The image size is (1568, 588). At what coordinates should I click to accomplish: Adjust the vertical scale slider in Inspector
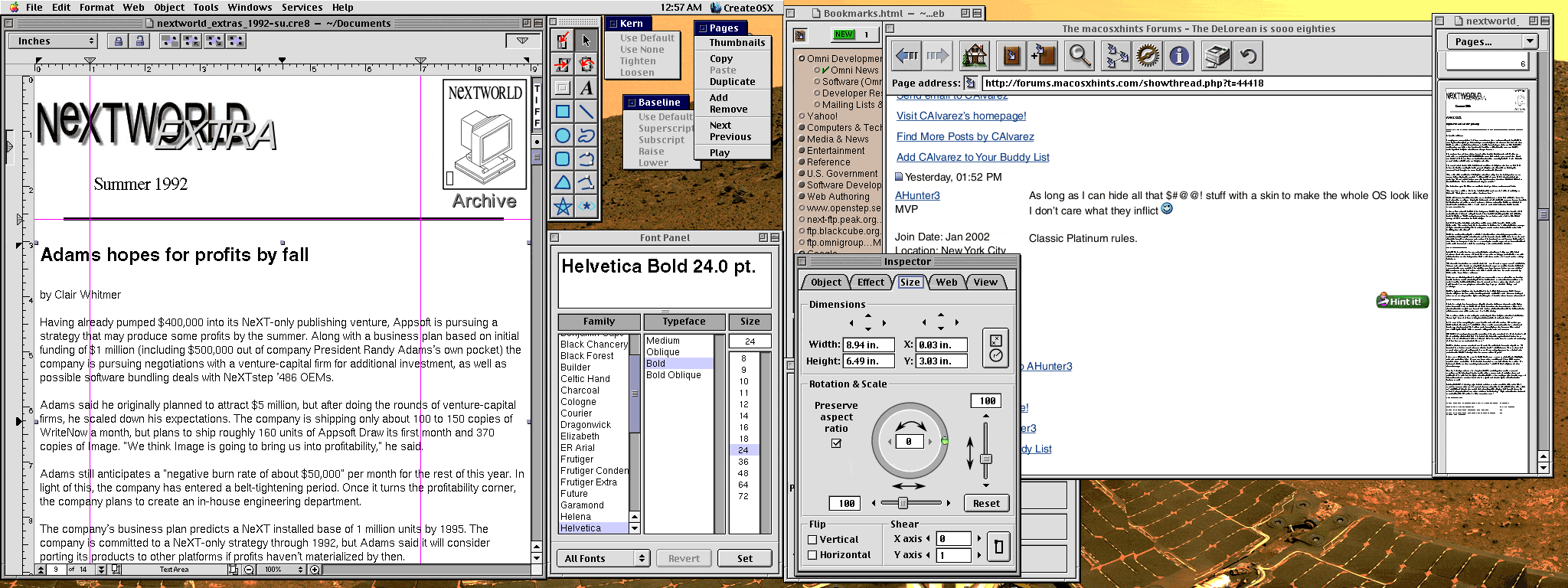pyautogui.click(x=986, y=459)
